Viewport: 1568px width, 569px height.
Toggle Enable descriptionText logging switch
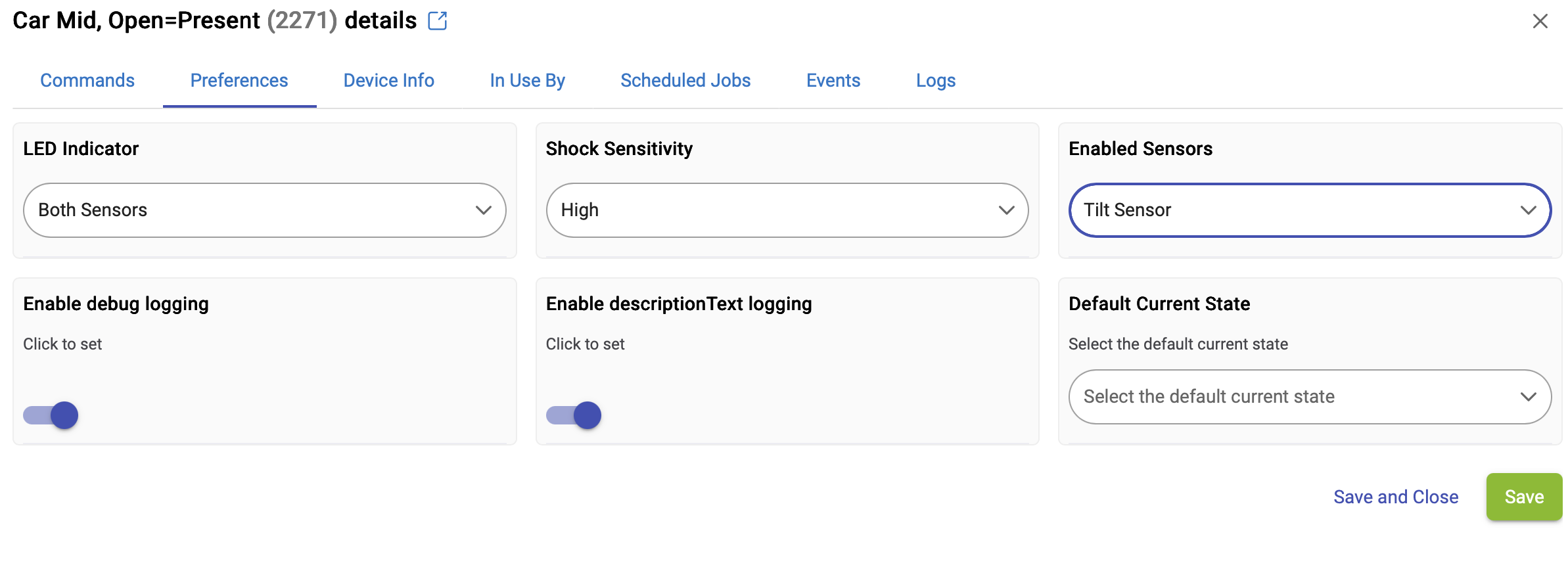pyautogui.click(x=574, y=415)
